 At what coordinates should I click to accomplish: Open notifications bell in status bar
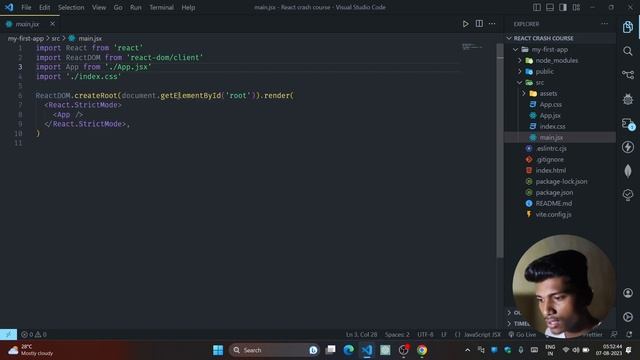pos(629,334)
